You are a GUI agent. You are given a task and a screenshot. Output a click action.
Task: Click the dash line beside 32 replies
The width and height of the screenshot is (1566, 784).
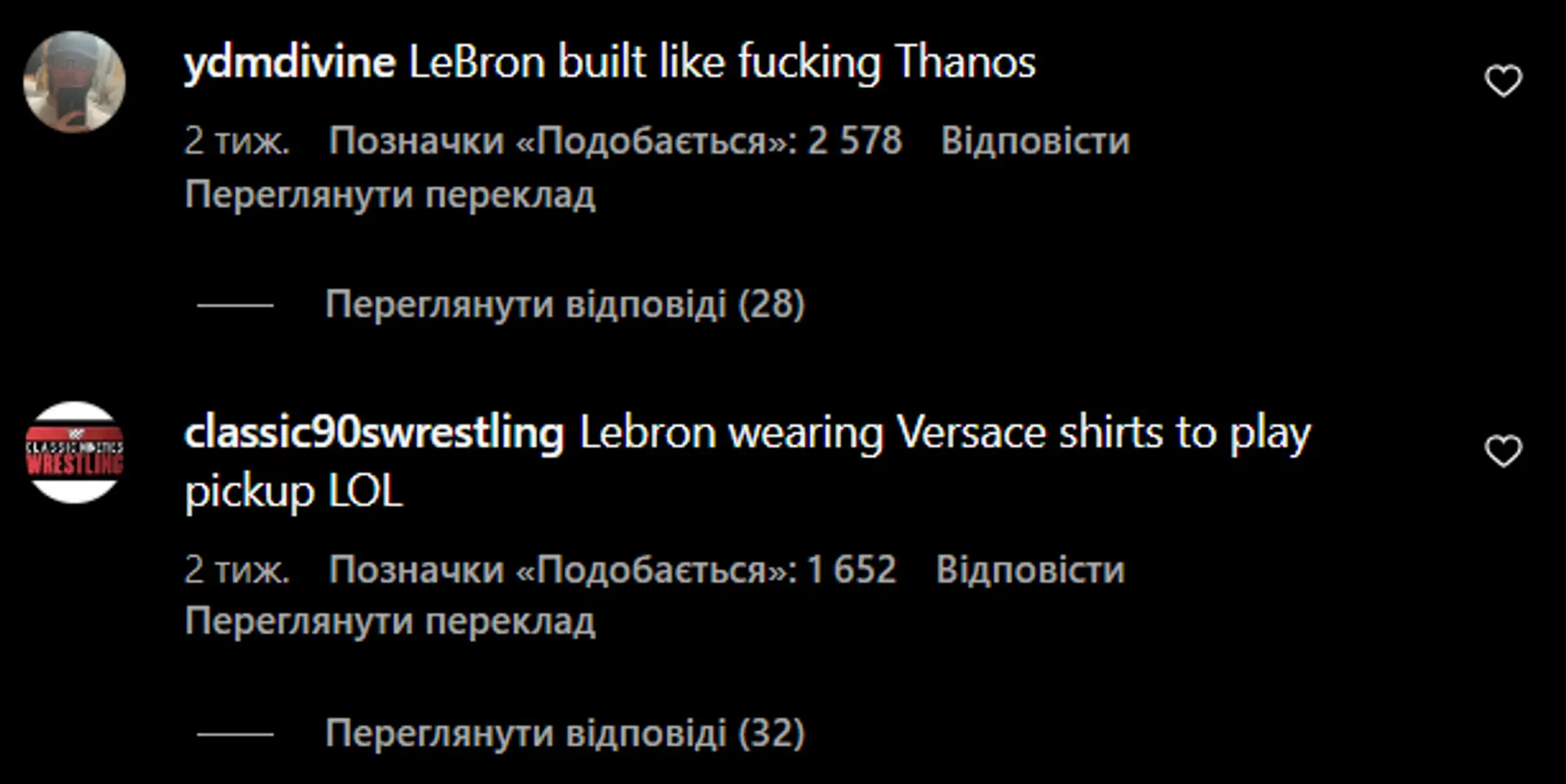pyautogui.click(x=235, y=733)
